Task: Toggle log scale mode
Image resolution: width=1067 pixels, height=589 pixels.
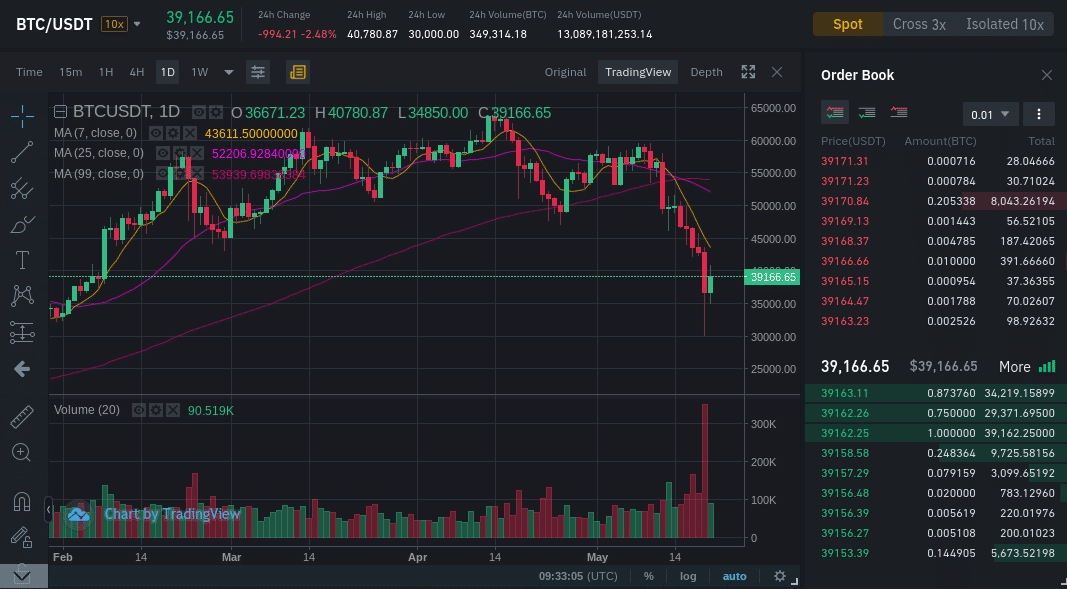Action: 688,576
